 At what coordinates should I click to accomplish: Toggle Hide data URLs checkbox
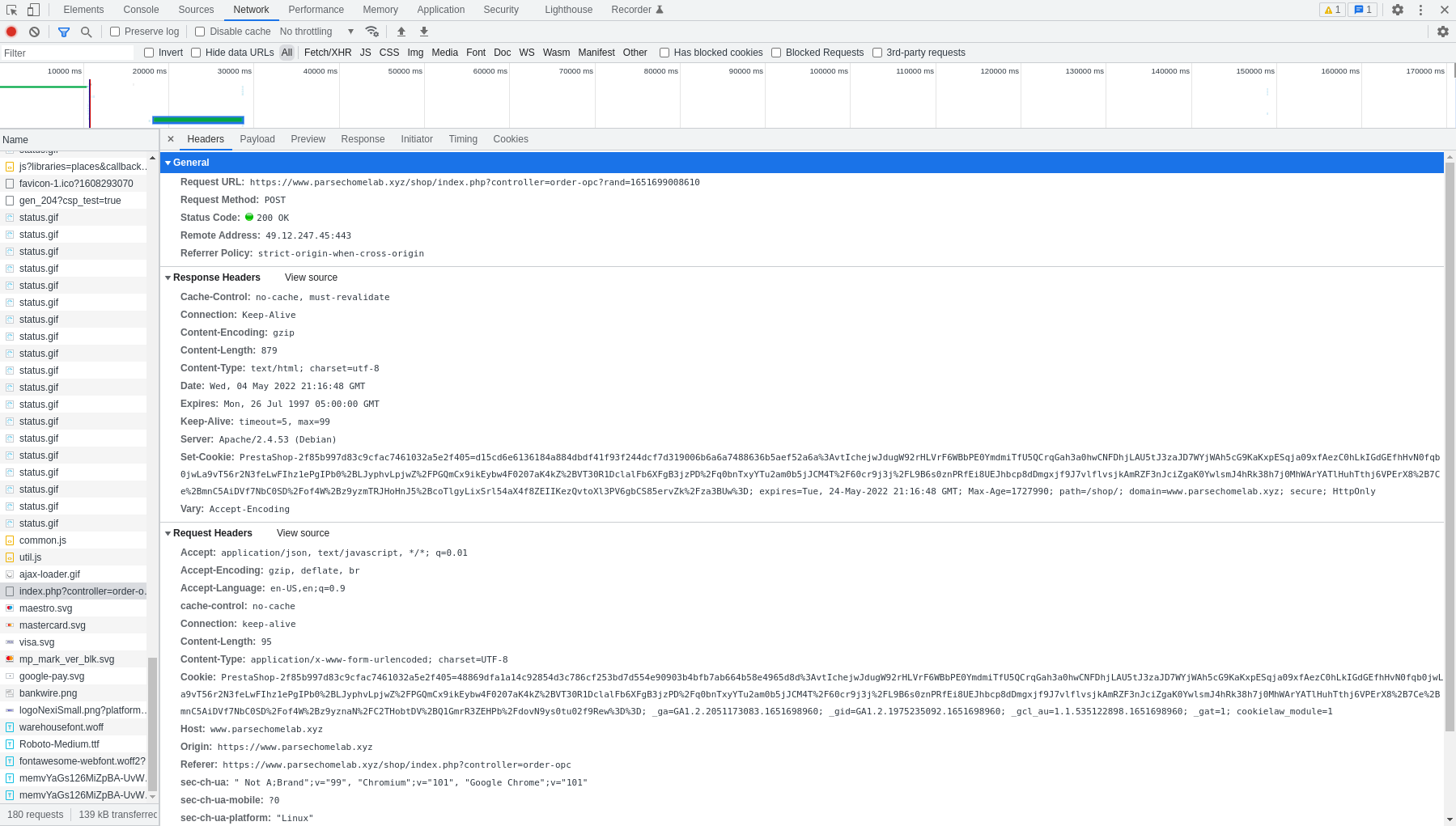click(196, 53)
